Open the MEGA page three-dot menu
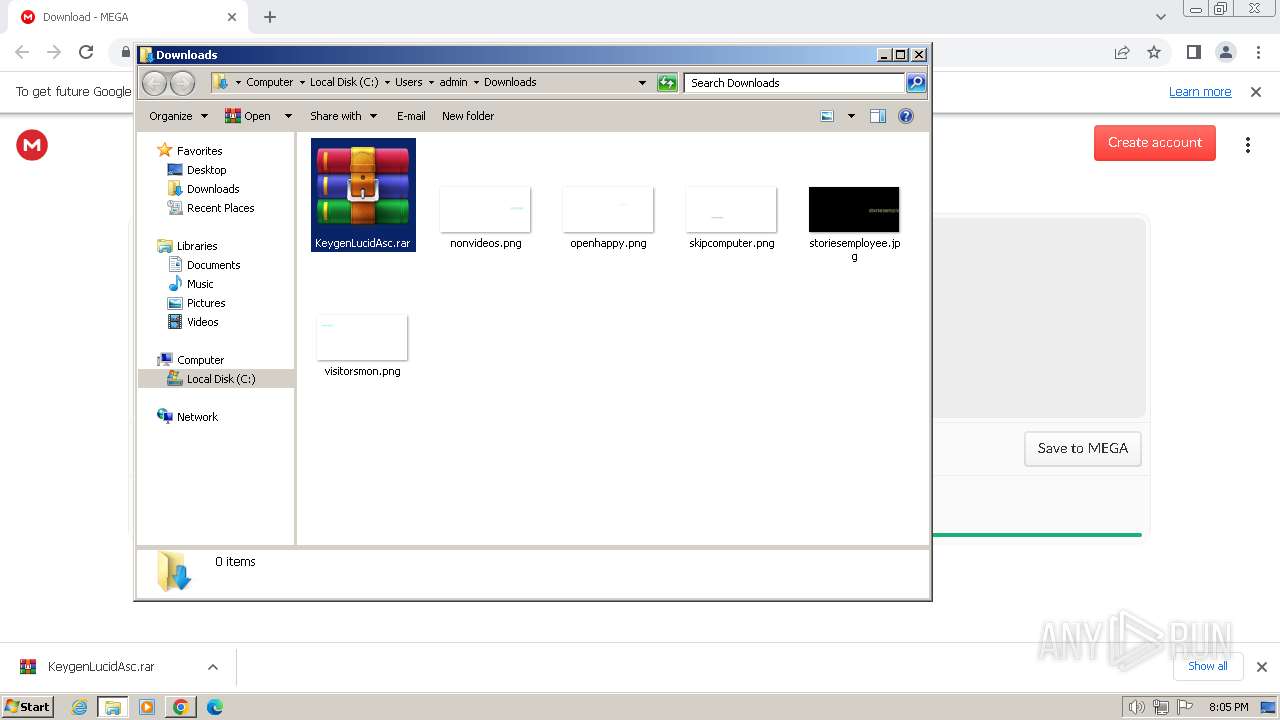The width and height of the screenshot is (1280, 720). (x=1248, y=146)
